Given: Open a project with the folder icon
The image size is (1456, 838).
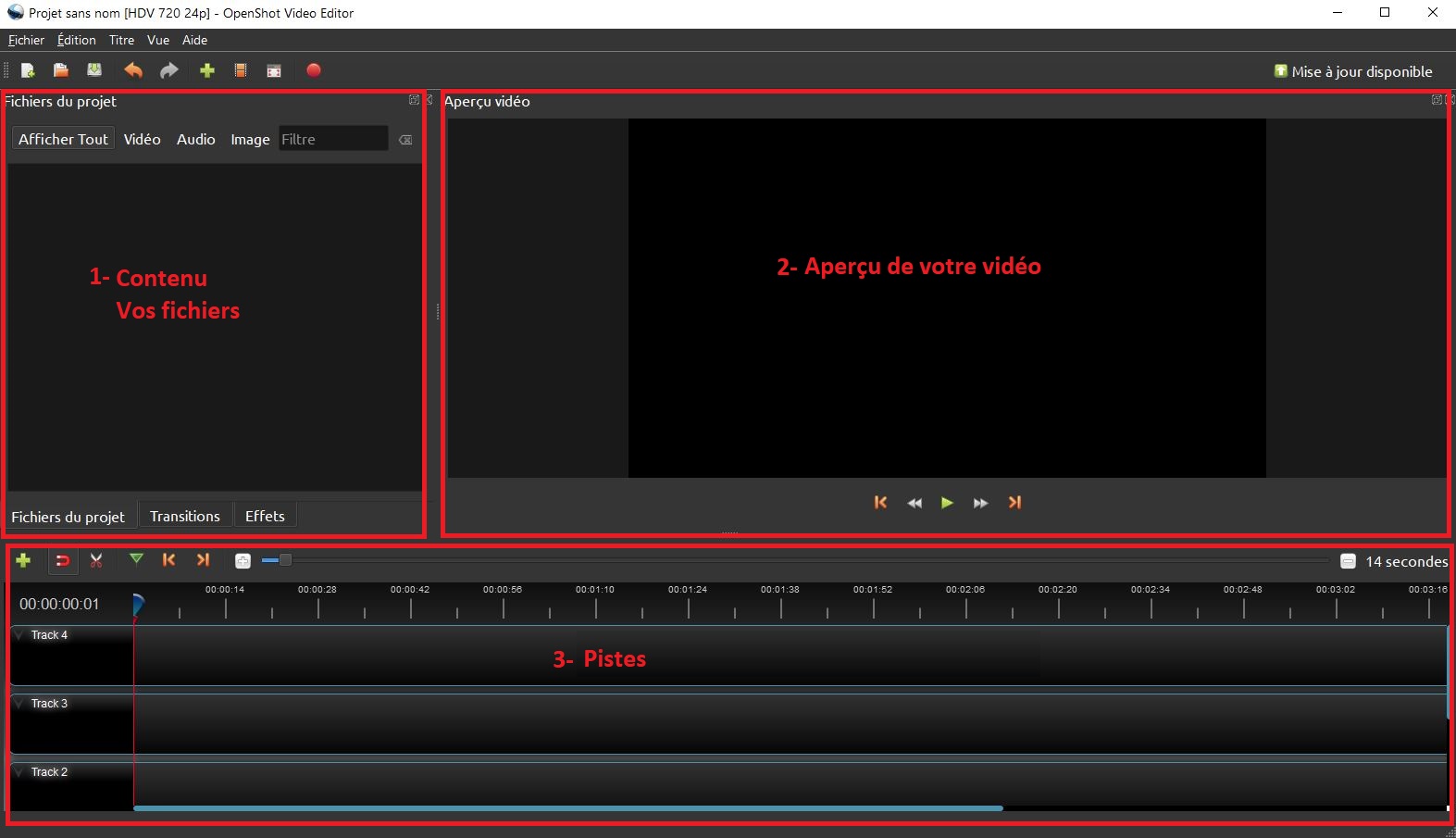Looking at the screenshot, I should coord(61,70).
